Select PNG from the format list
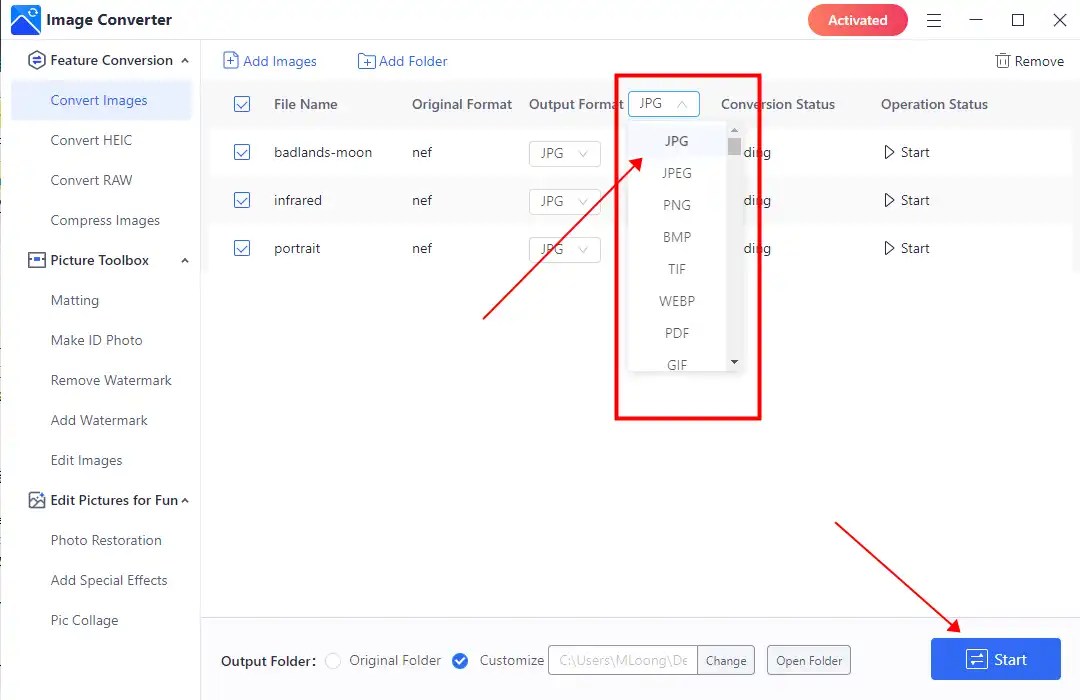 [677, 204]
